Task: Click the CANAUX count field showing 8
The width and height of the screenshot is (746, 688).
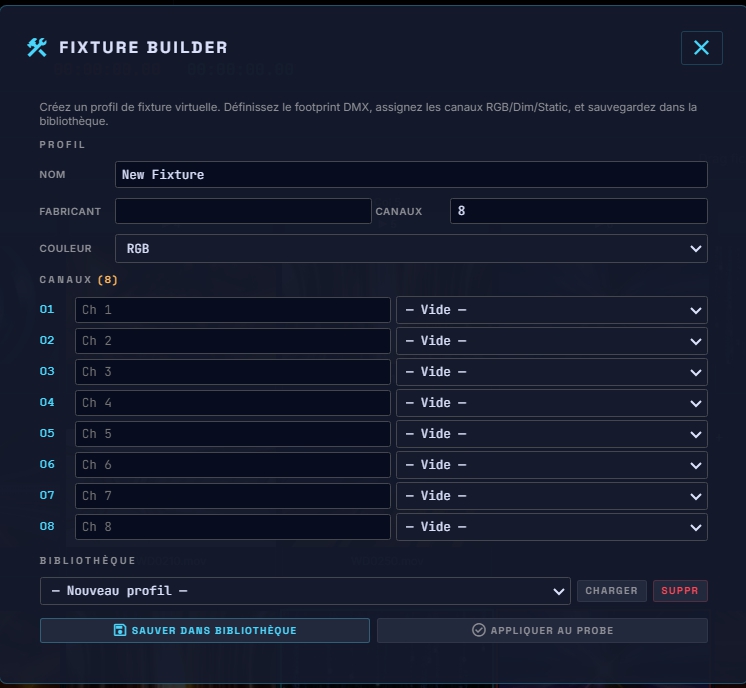Action: click(x=579, y=211)
